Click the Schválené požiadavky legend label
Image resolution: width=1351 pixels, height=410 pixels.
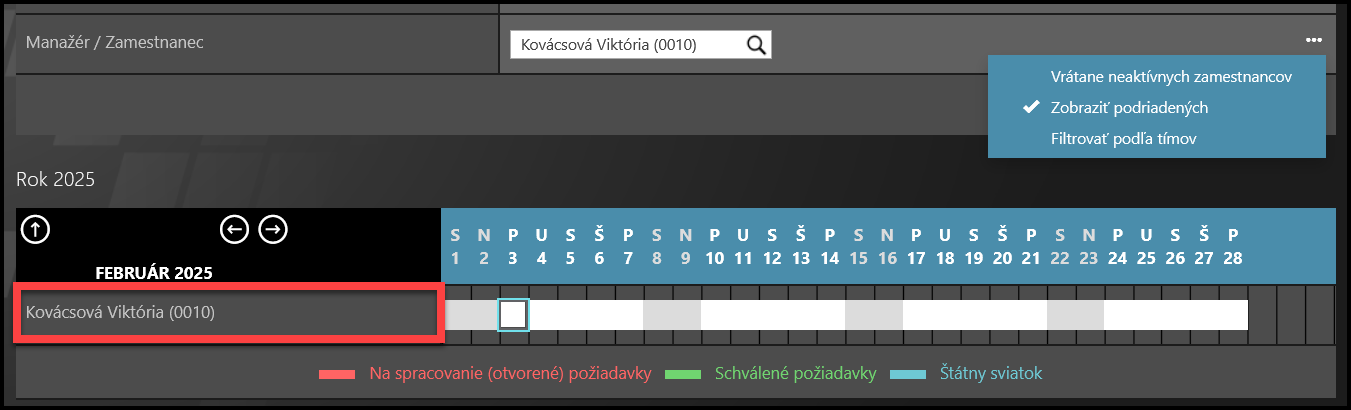point(795,374)
